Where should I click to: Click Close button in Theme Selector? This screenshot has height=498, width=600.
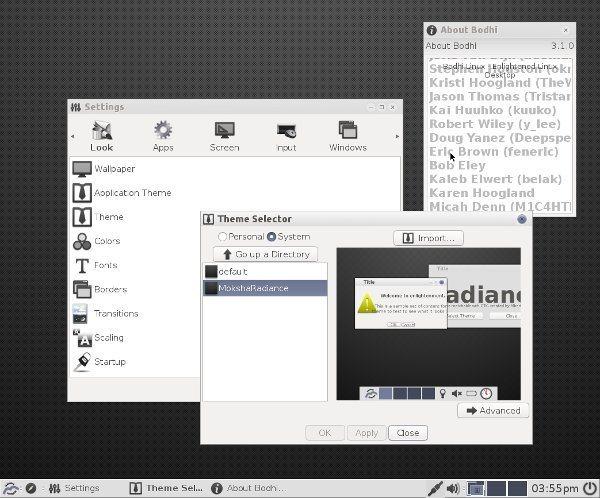(x=408, y=433)
